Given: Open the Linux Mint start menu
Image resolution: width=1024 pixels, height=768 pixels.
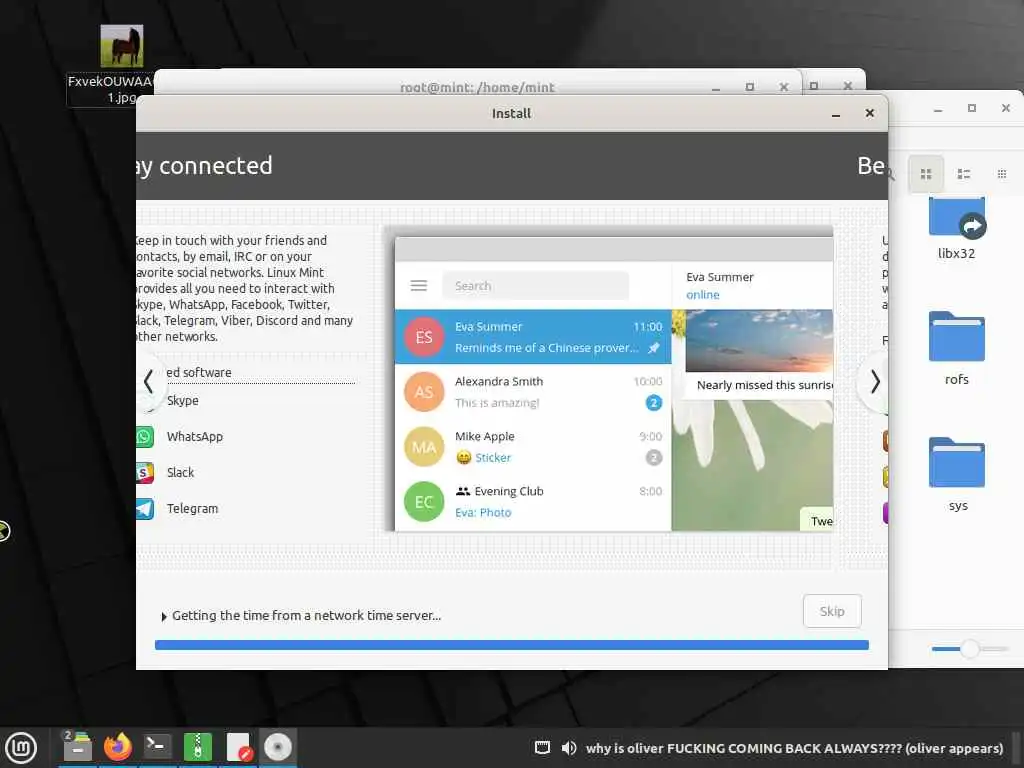Looking at the screenshot, I should point(21,747).
